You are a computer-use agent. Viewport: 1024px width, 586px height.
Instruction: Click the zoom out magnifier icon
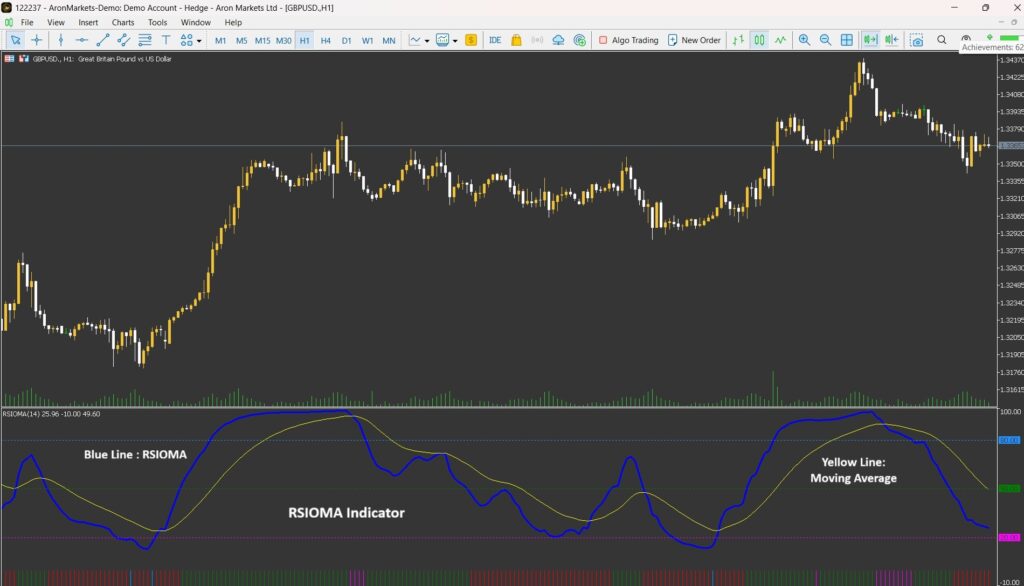pos(825,40)
